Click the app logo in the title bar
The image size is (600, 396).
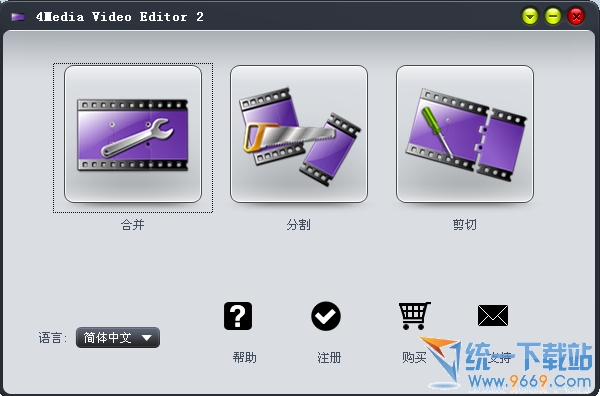pos(18,17)
